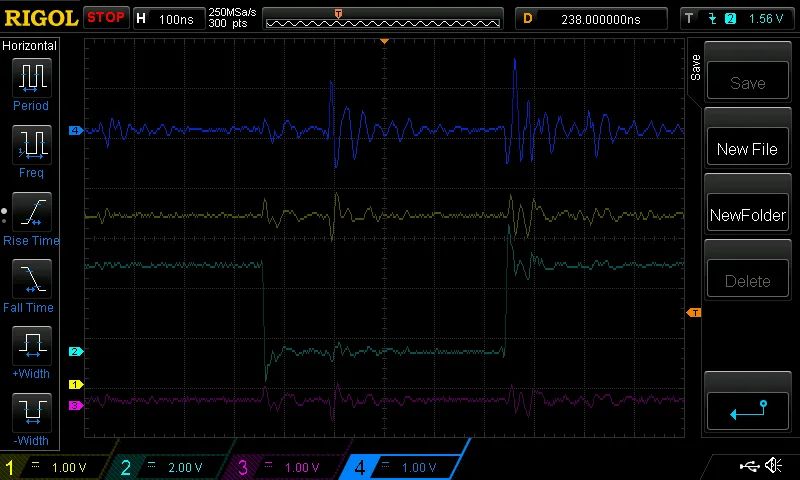Click the RIGOL logo
The image size is (800, 480).
coord(41,18)
